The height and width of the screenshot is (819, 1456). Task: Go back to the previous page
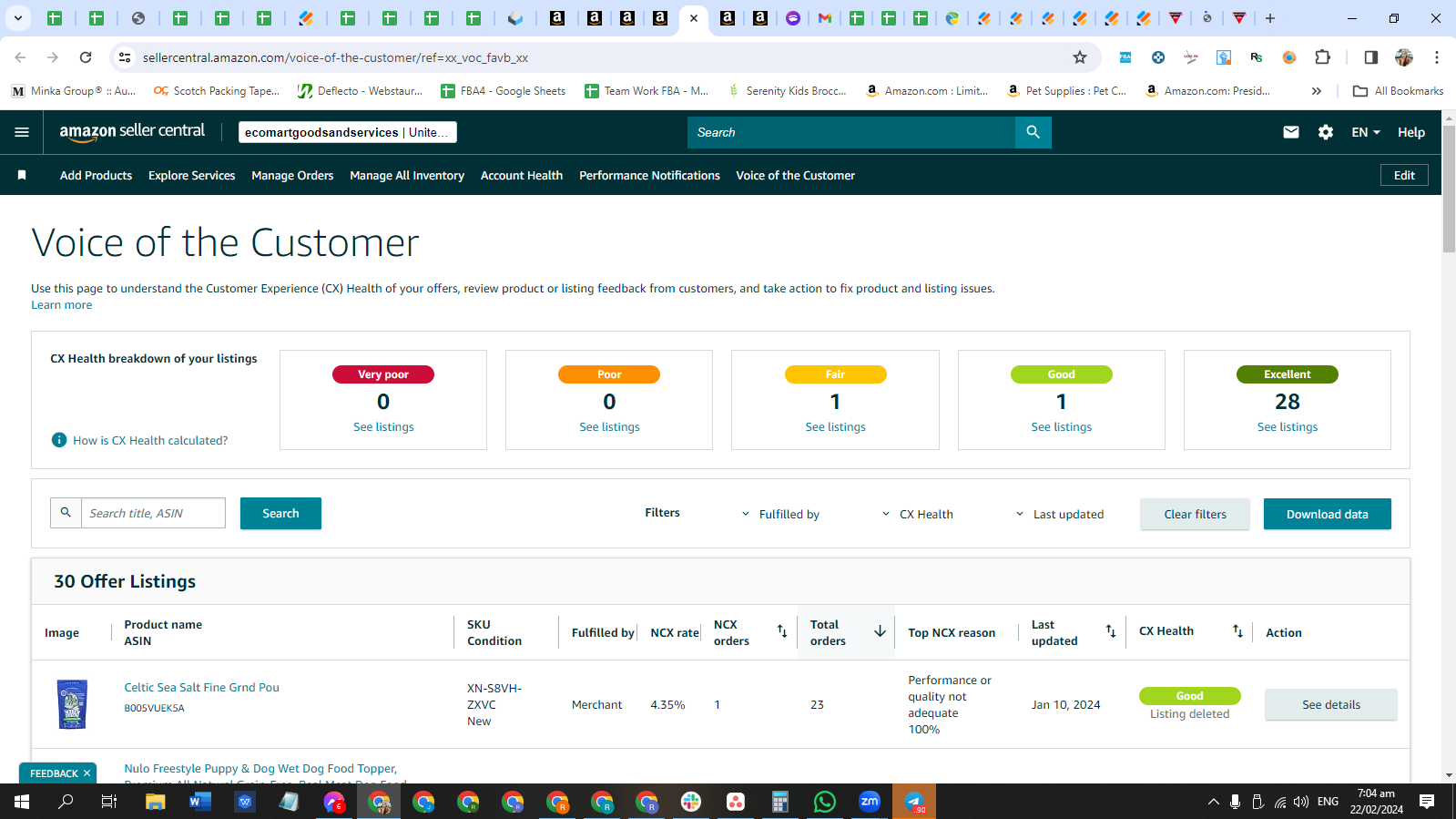[20, 57]
